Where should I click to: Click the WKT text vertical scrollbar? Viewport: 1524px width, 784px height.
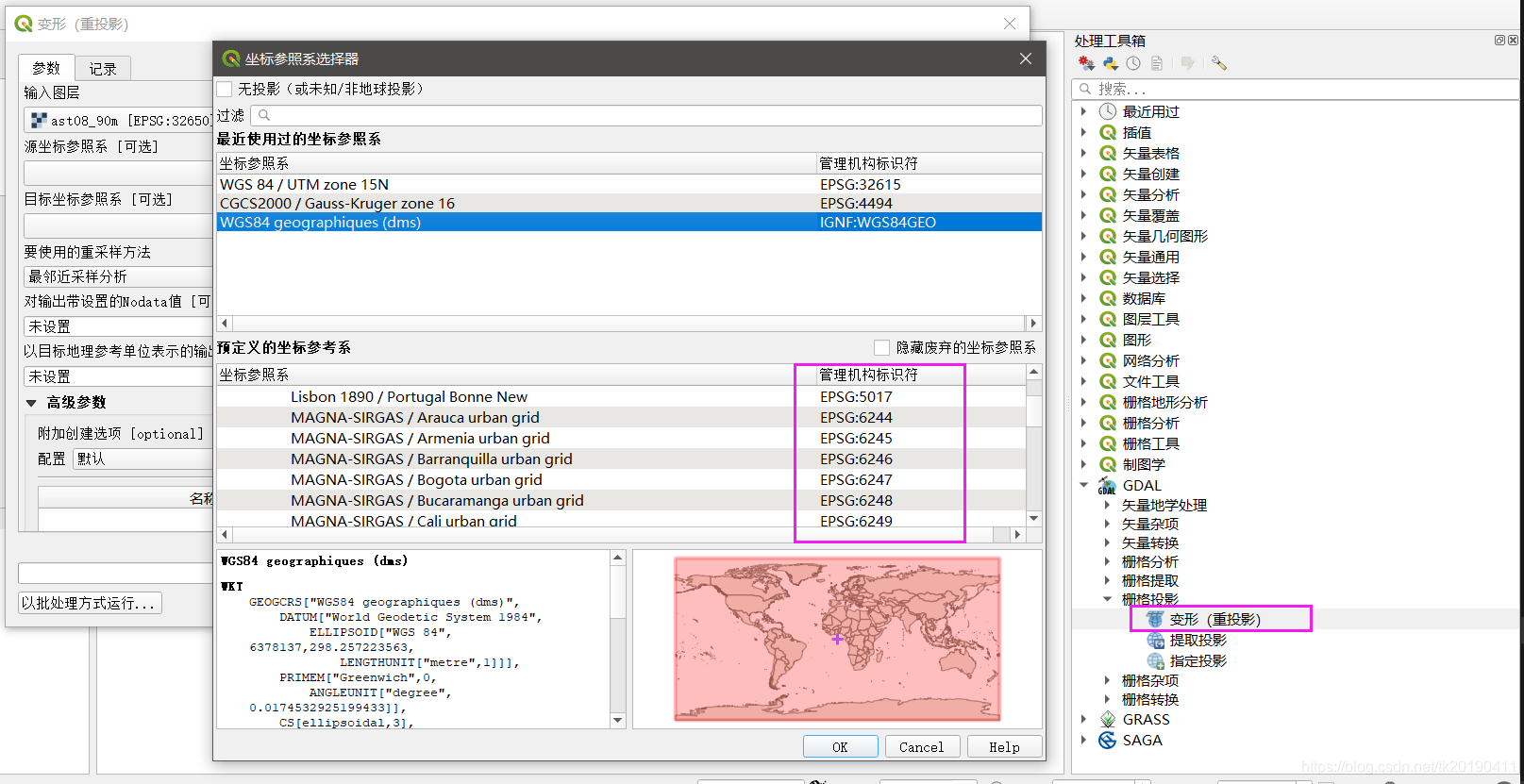tap(618, 639)
